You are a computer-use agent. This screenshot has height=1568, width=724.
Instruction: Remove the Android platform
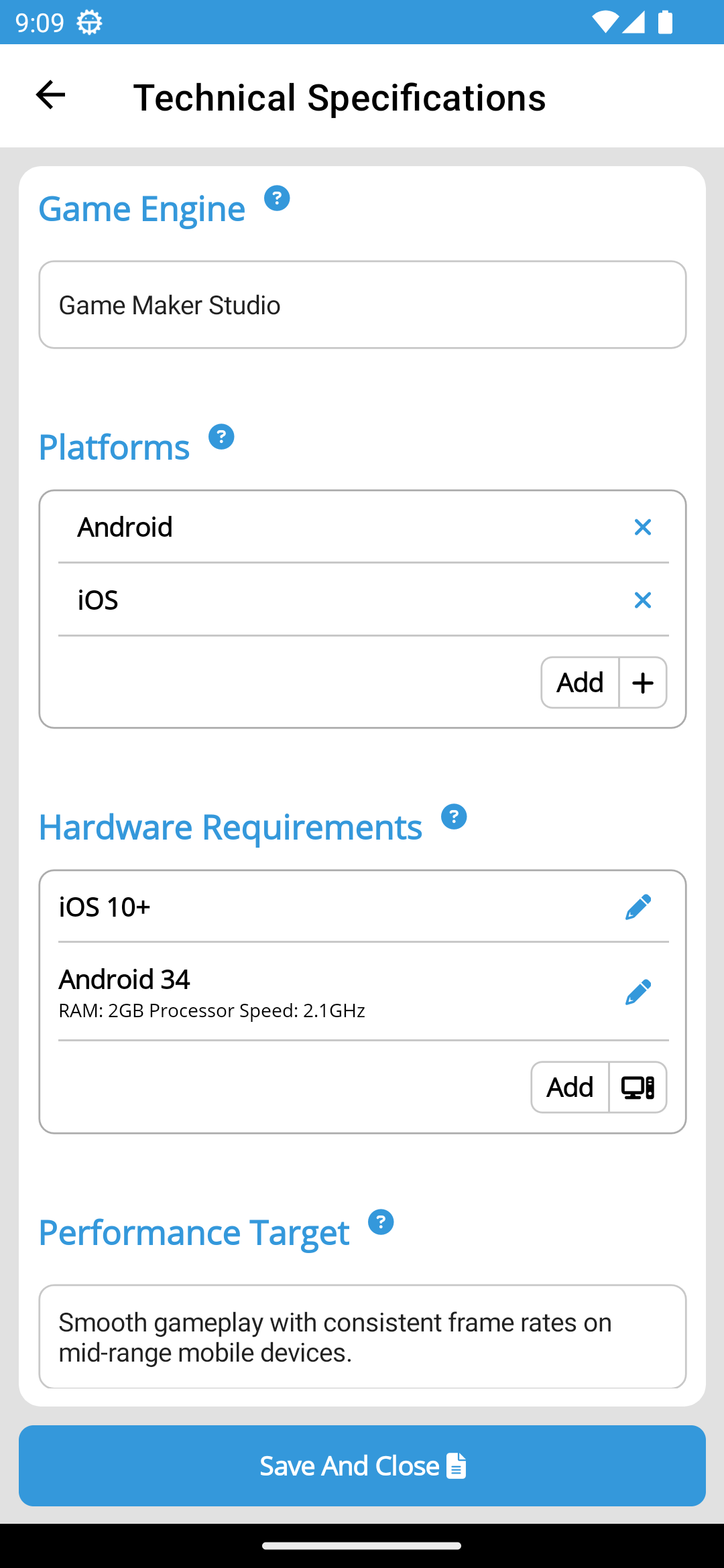tap(642, 527)
